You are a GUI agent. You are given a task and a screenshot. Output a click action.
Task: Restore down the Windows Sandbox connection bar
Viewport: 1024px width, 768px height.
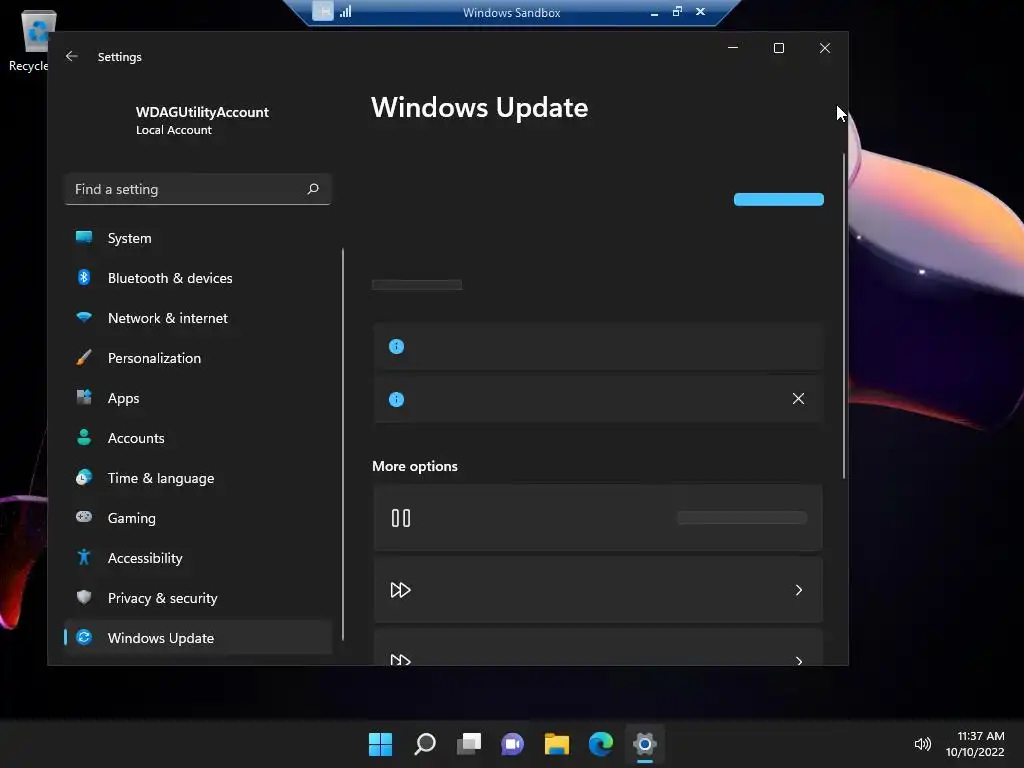pyautogui.click(x=677, y=11)
